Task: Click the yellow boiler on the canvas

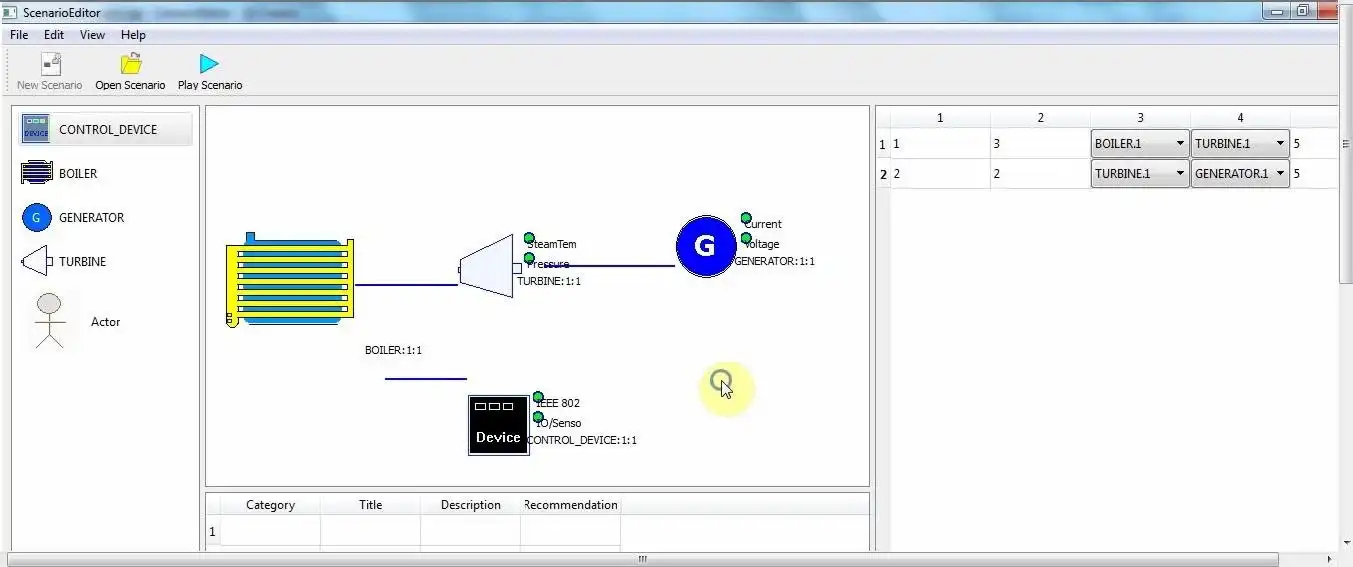Action: point(290,280)
